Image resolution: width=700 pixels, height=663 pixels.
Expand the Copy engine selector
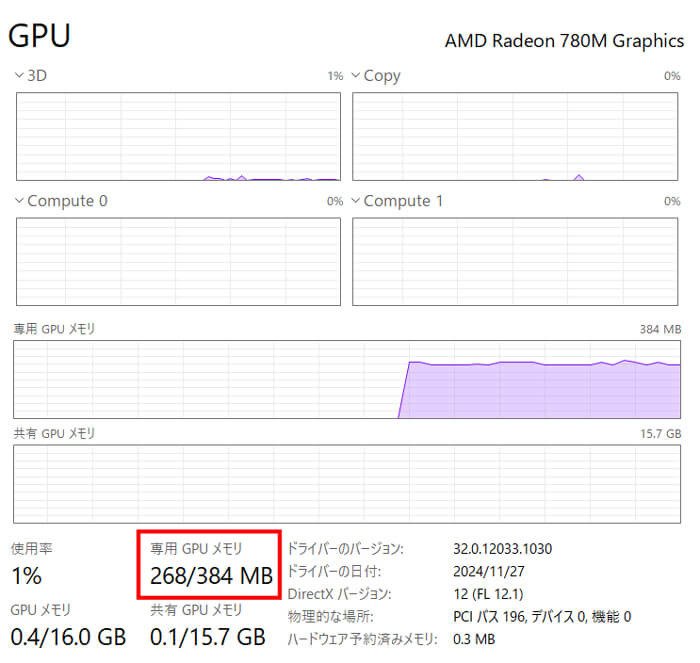pos(376,76)
